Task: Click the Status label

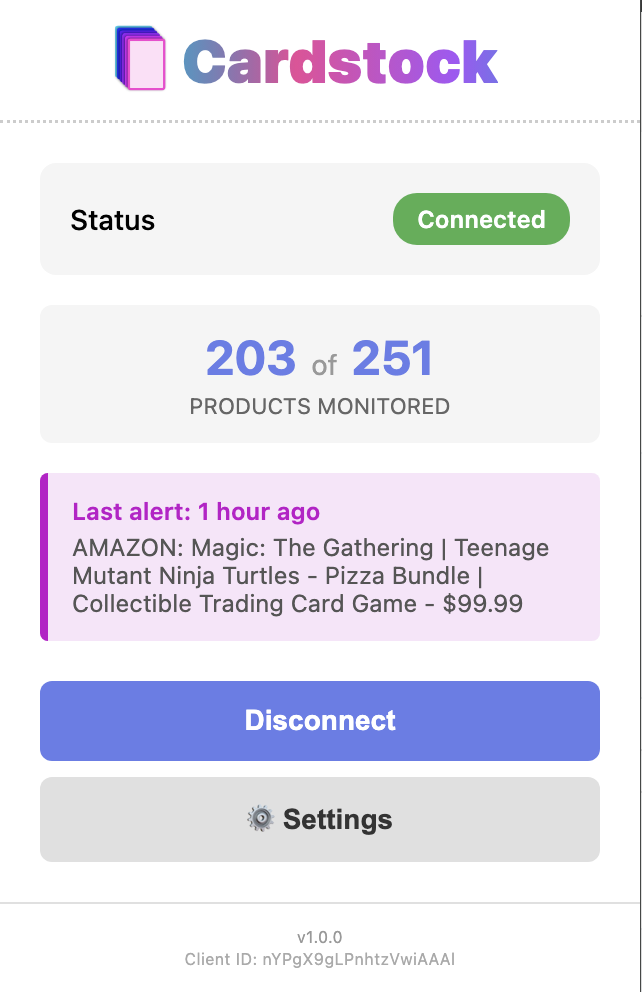Action: pos(113,220)
